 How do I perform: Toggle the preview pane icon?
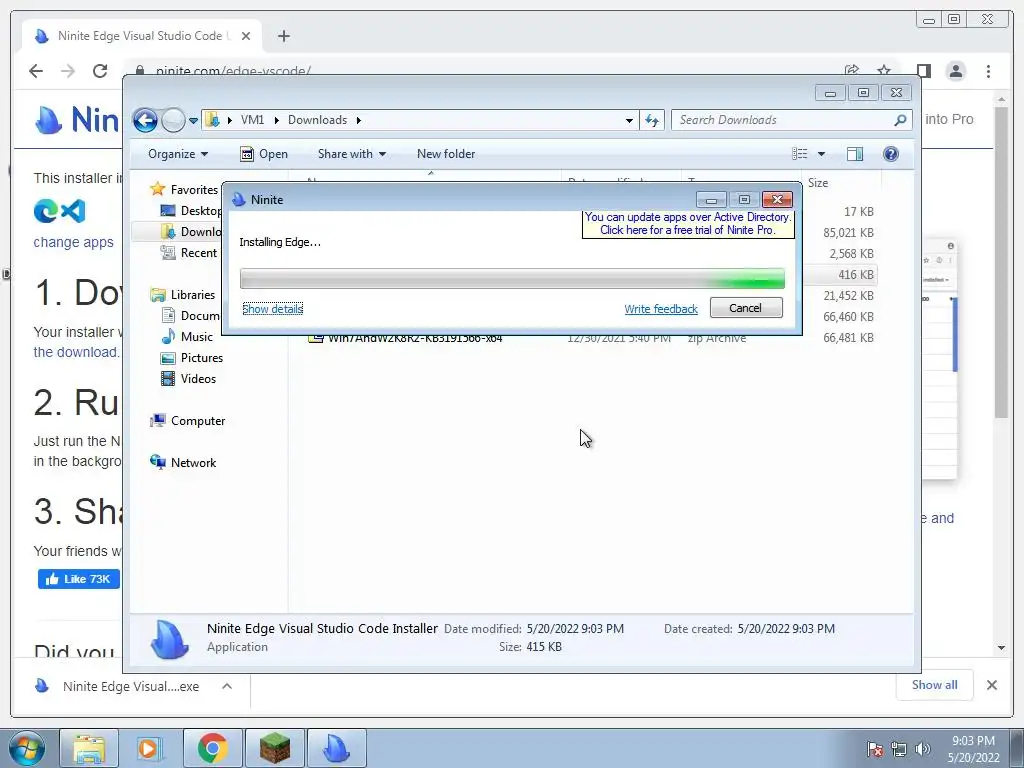click(855, 153)
